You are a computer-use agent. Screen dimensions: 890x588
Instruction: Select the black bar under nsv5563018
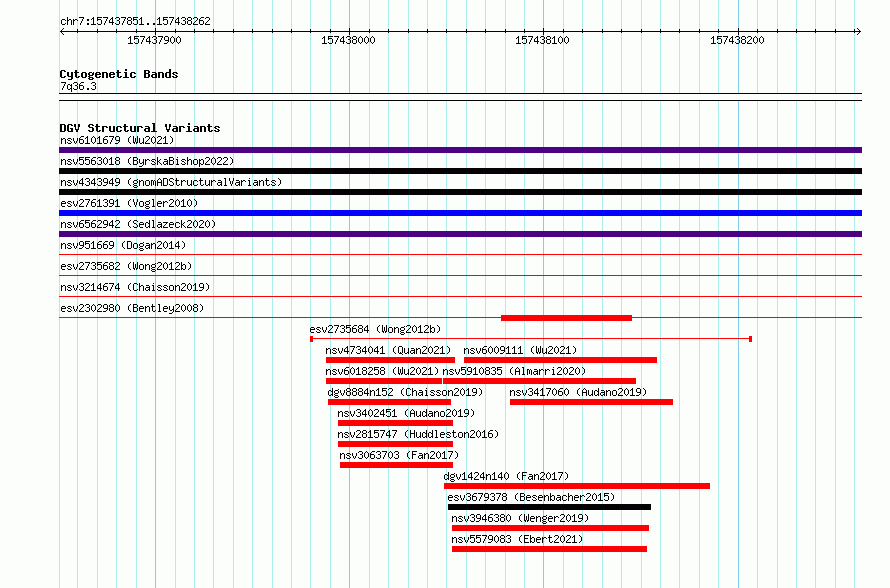(x=460, y=171)
